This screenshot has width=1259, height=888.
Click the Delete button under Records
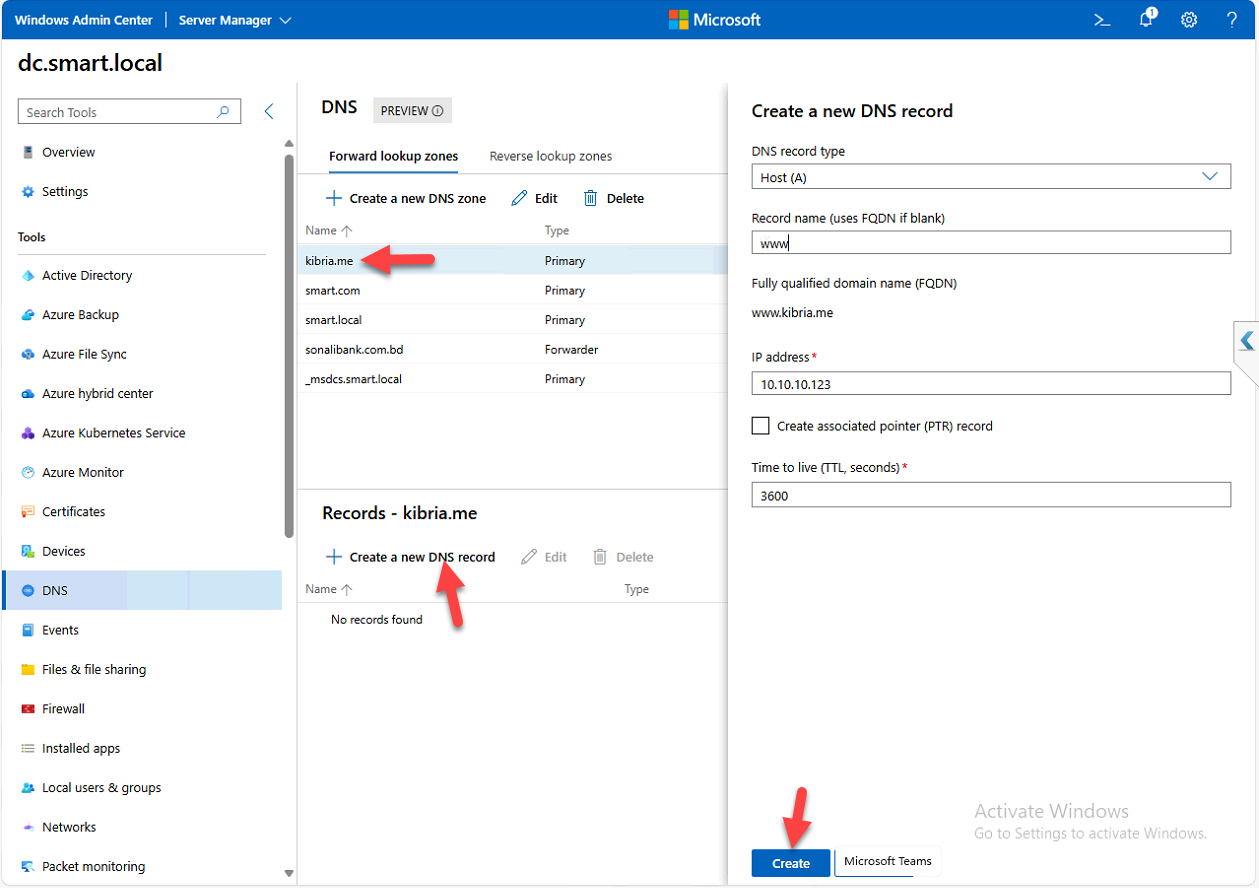(x=623, y=557)
